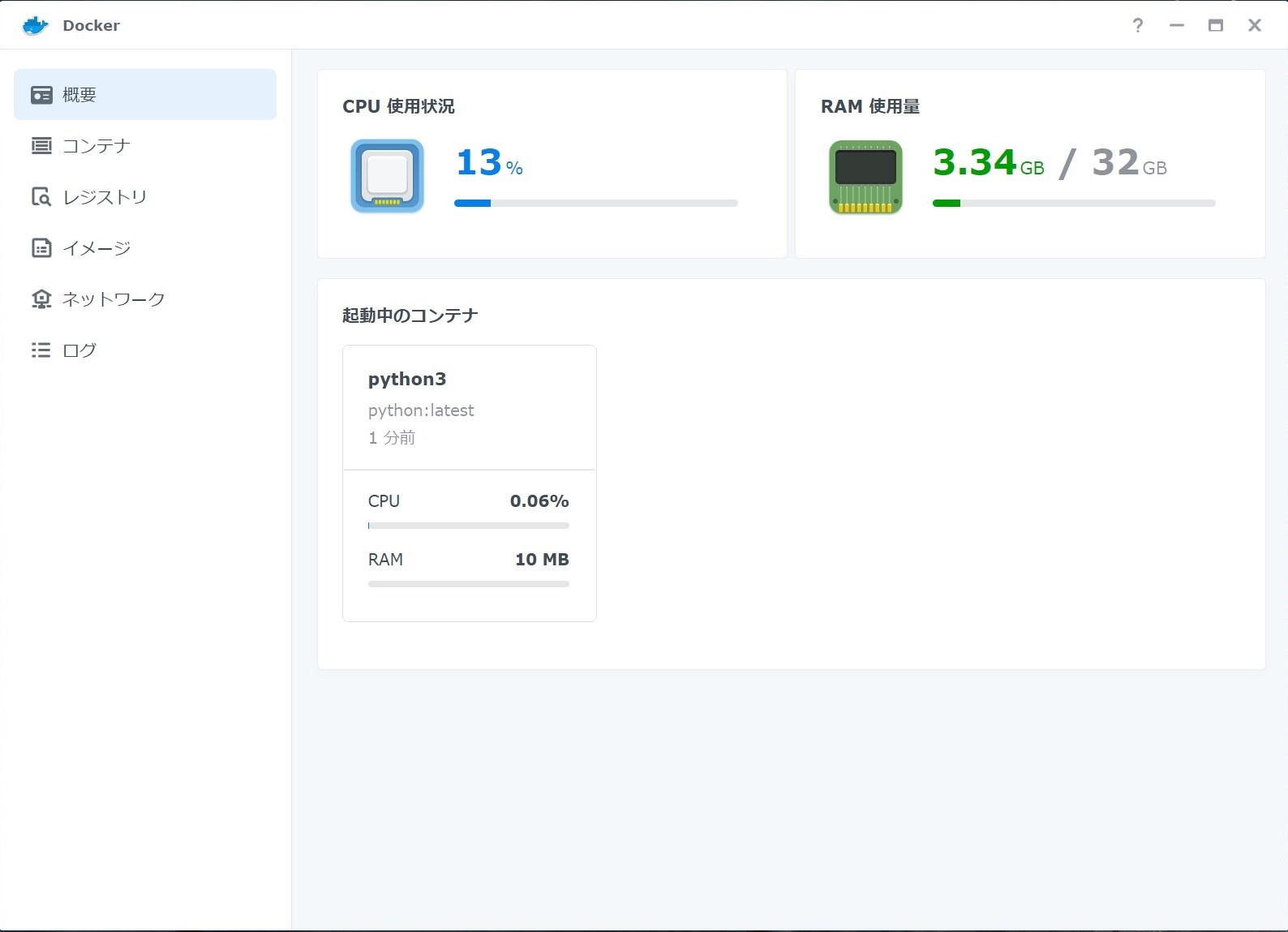Screen dimensions: 1288x932
Task: Select the ネットワーク menu entry
Action: [114, 299]
